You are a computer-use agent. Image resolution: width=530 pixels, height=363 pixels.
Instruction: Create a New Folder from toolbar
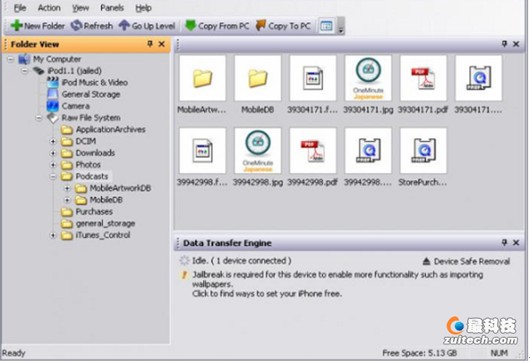[38, 26]
